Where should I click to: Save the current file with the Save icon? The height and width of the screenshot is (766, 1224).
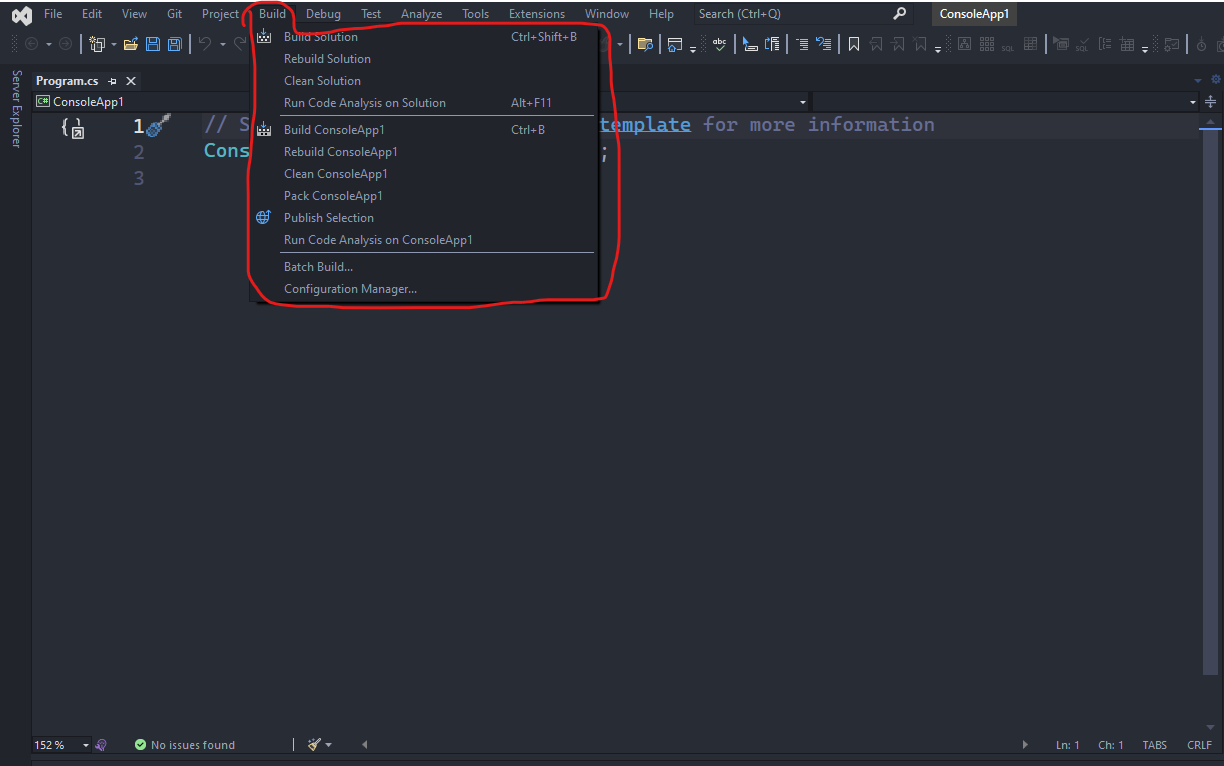pos(153,44)
